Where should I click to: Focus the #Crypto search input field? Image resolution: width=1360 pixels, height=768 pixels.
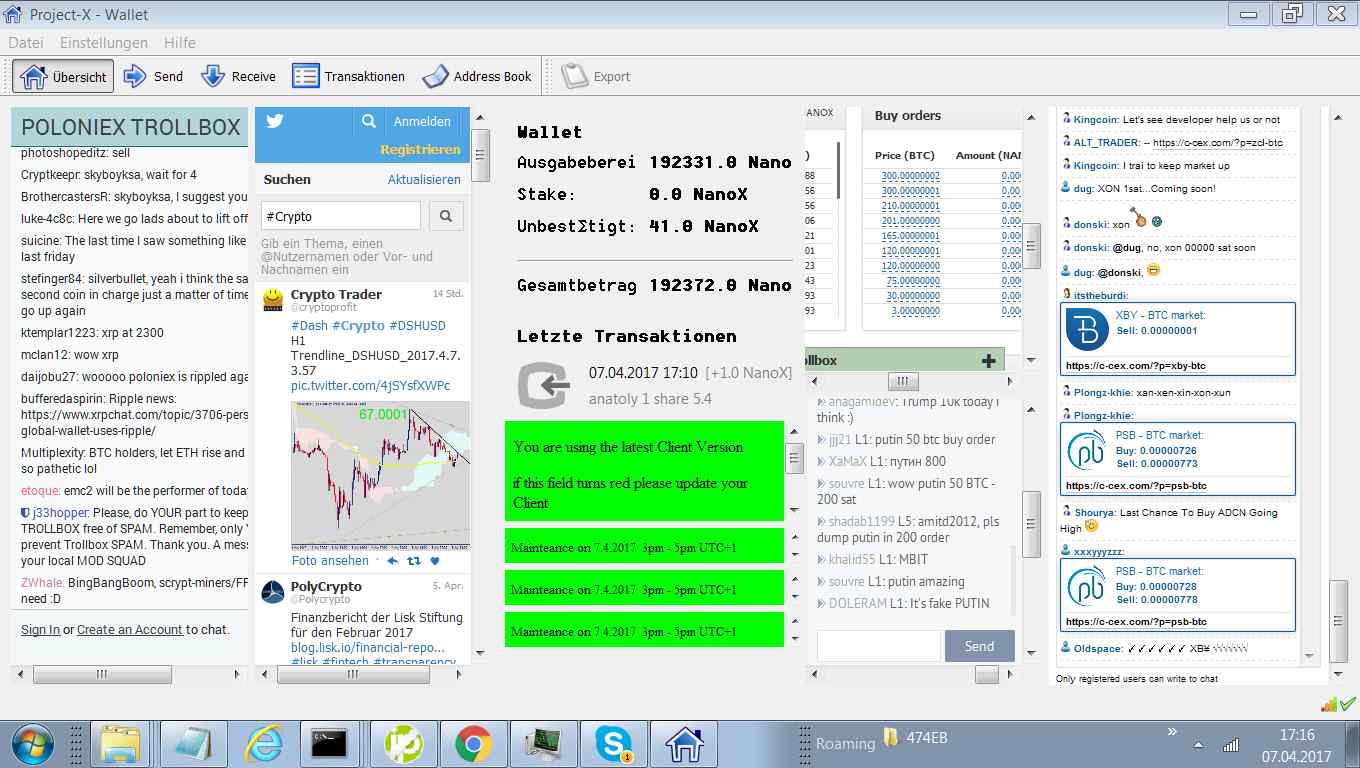click(x=341, y=216)
